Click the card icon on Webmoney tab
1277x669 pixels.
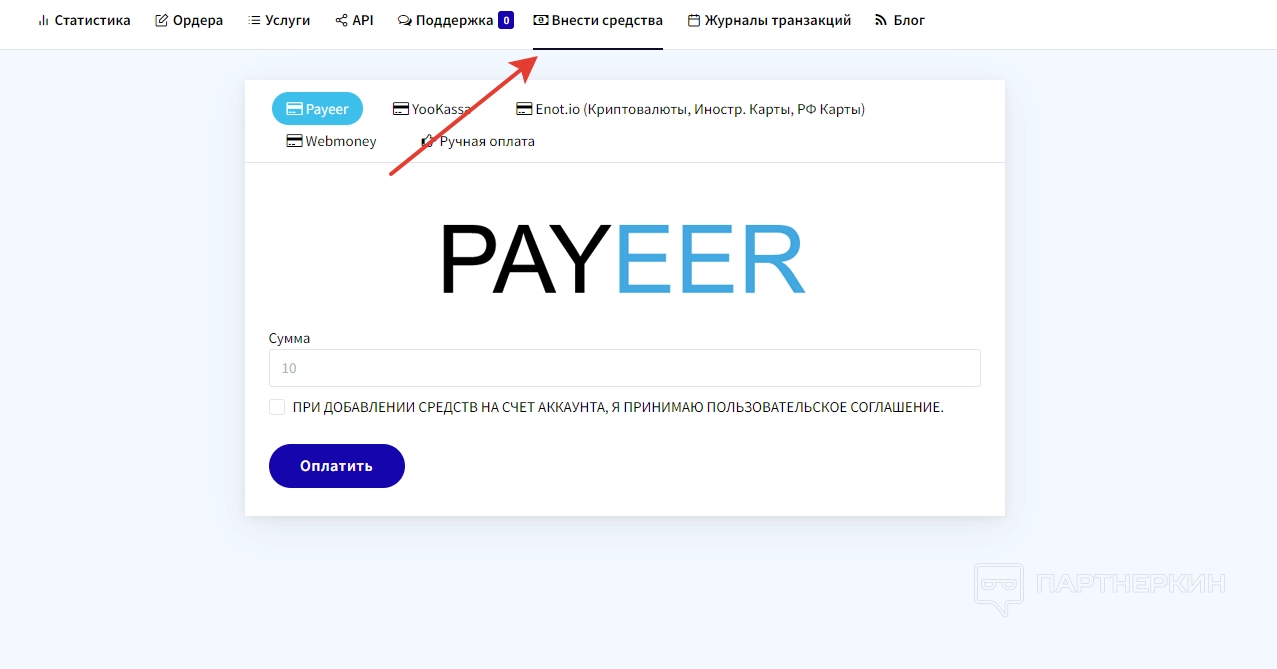(x=294, y=141)
